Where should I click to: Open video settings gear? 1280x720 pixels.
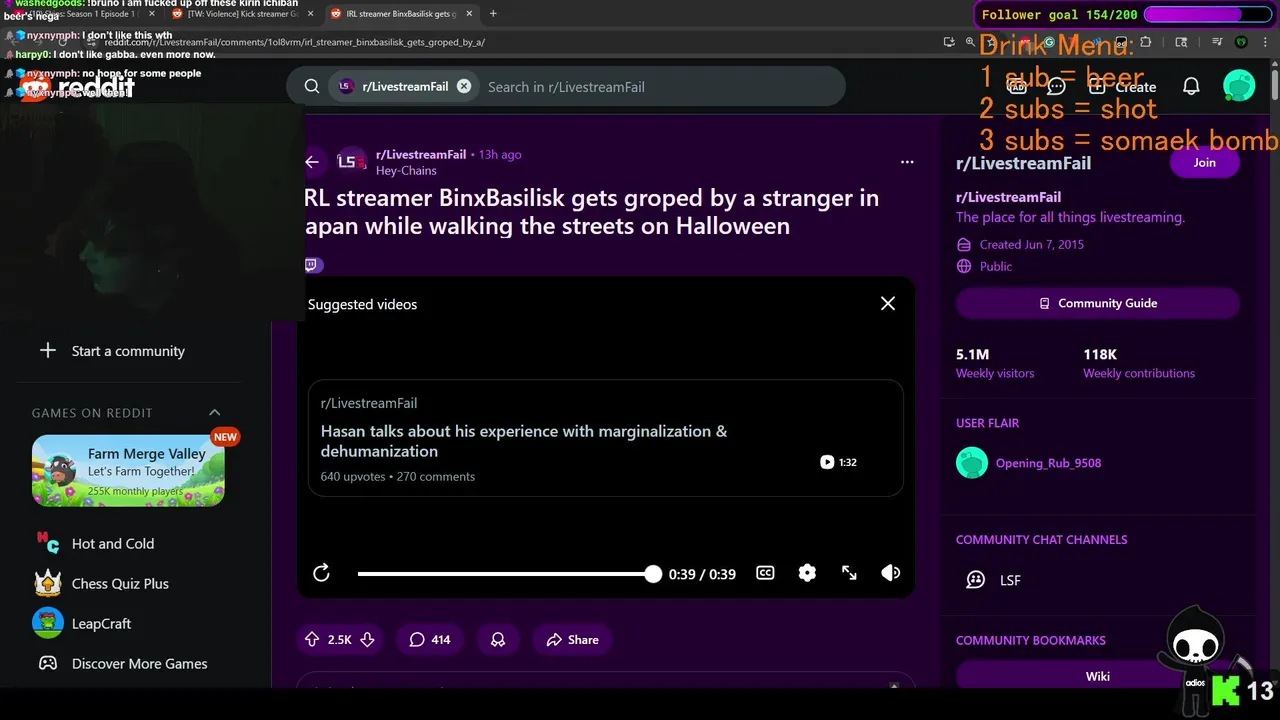807,573
